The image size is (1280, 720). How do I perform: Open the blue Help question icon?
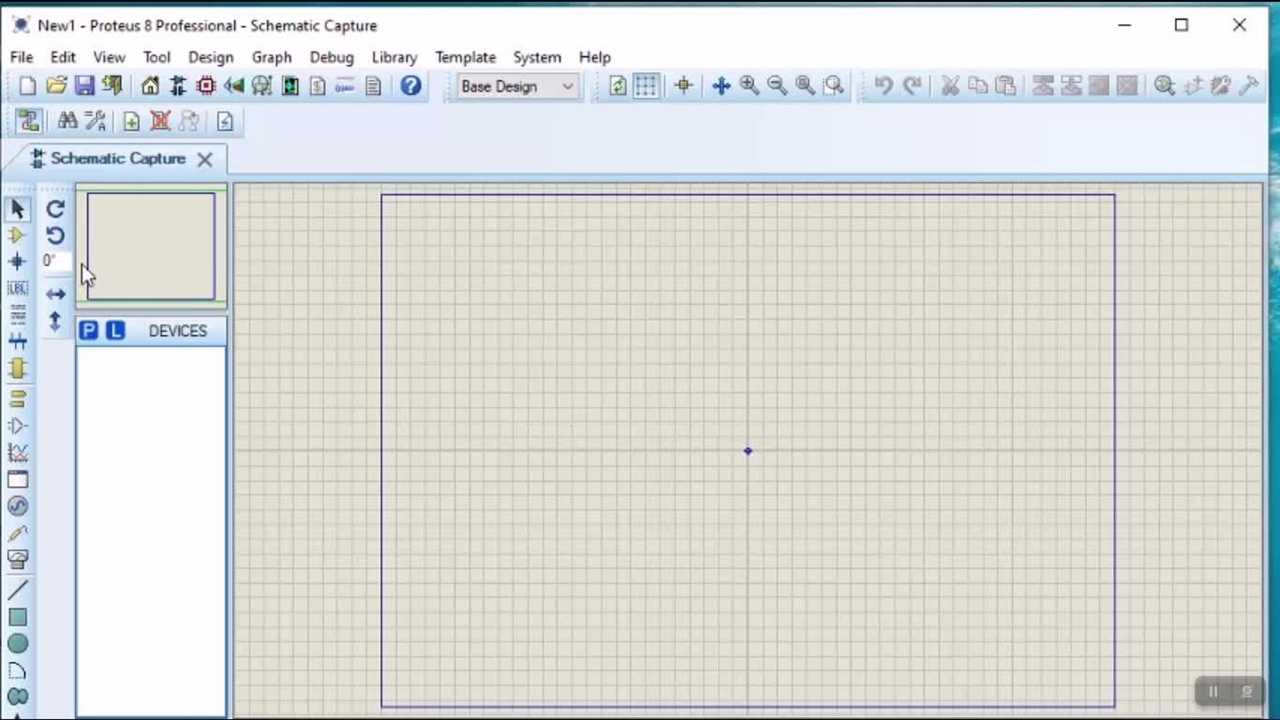tap(410, 86)
